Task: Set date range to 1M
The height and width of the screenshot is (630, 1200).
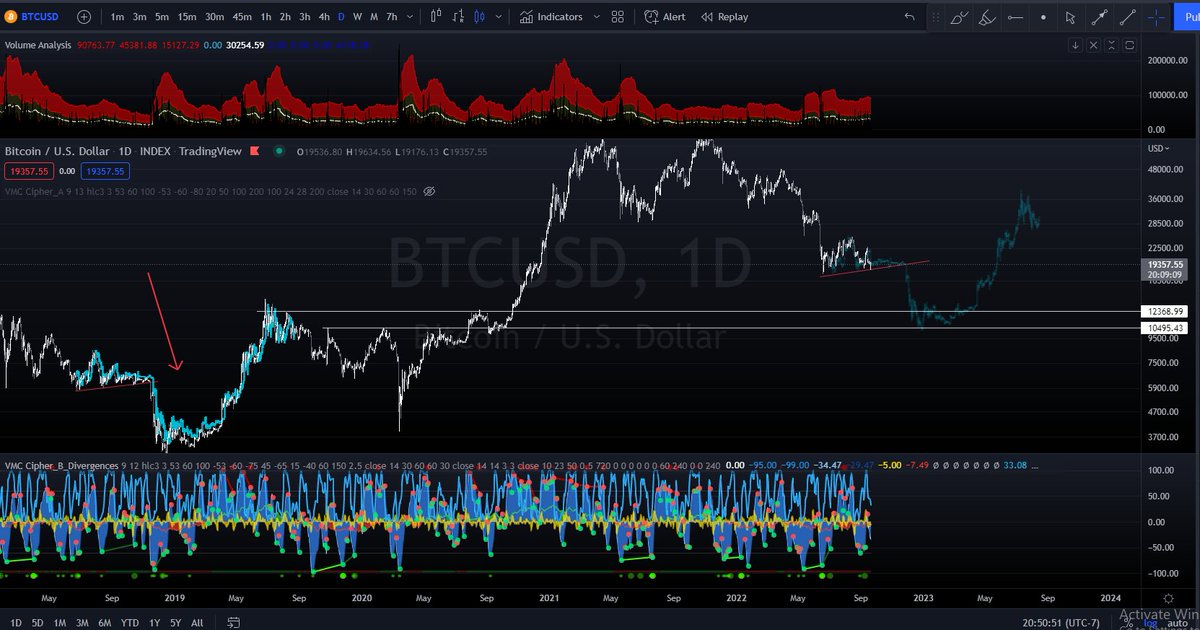Action: coord(60,622)
